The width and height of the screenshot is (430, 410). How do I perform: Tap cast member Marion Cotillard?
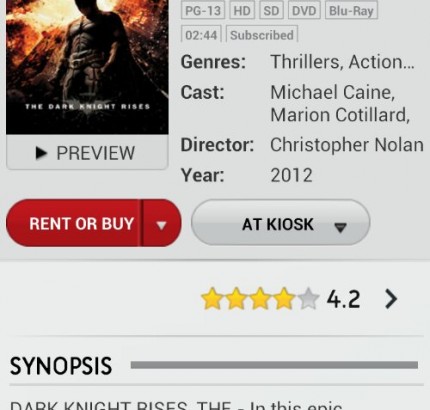[x=340, y=115]
